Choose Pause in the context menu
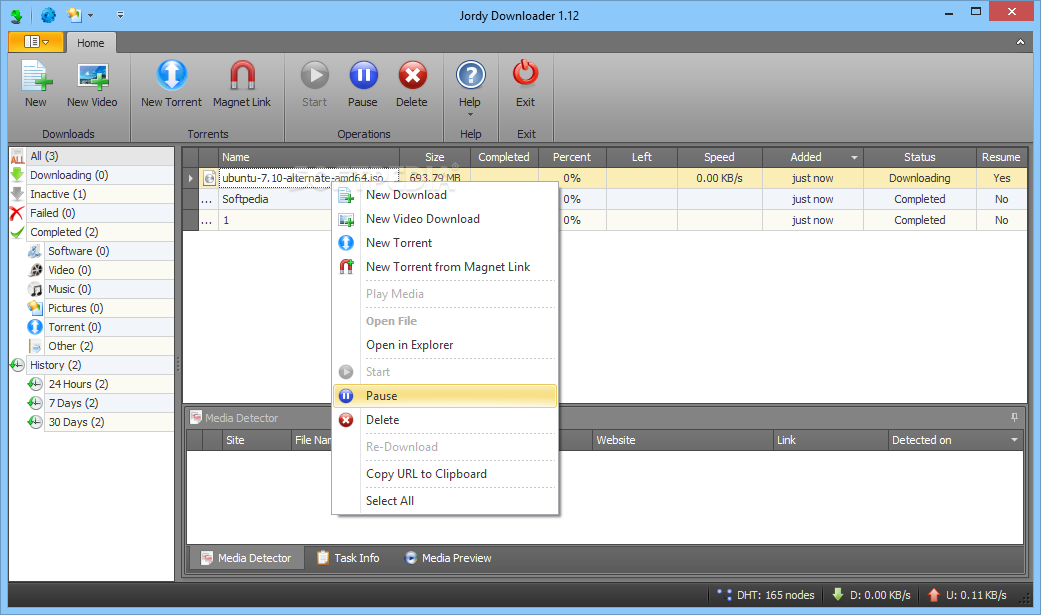1041x615 pixels. (445, 396)
